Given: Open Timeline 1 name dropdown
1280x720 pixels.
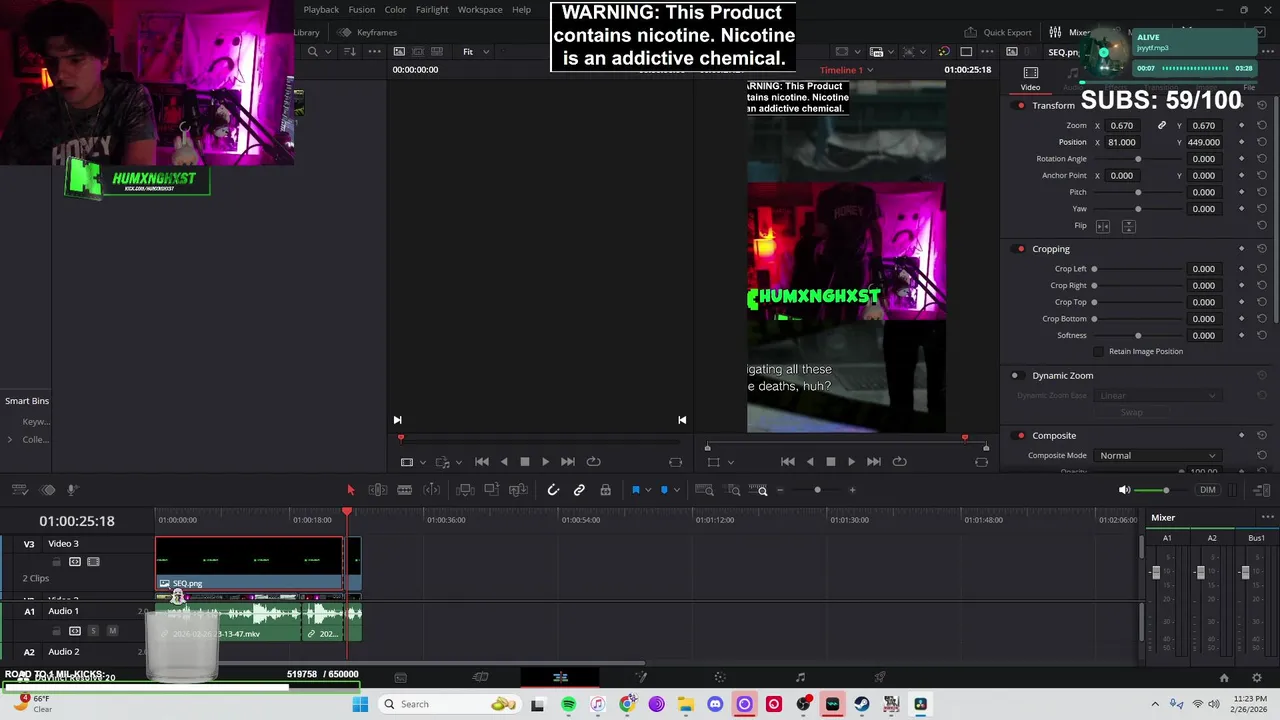Looking at the screenshot, I should (x=847, y=70).
